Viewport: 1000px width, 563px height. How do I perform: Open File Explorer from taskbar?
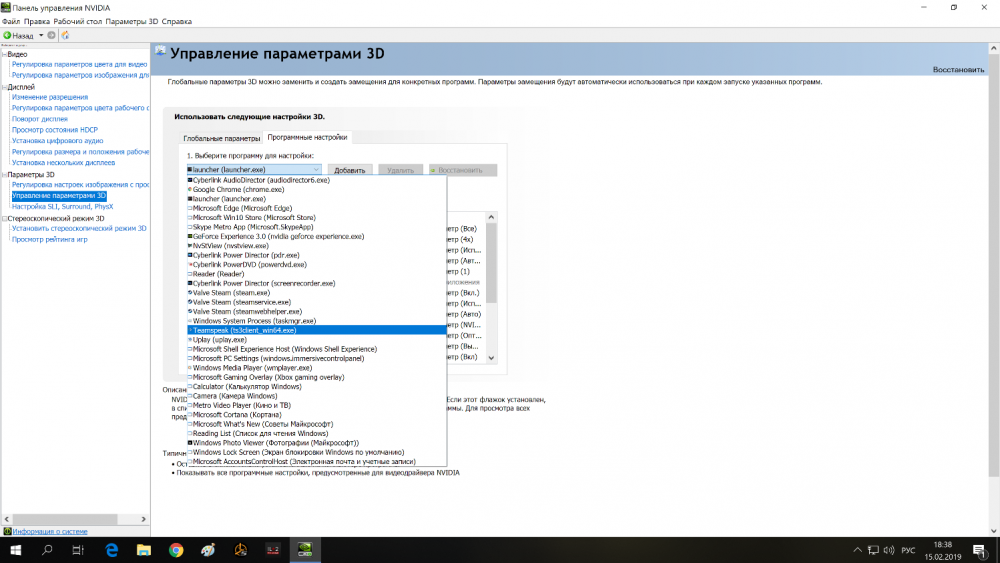(143, 550)
